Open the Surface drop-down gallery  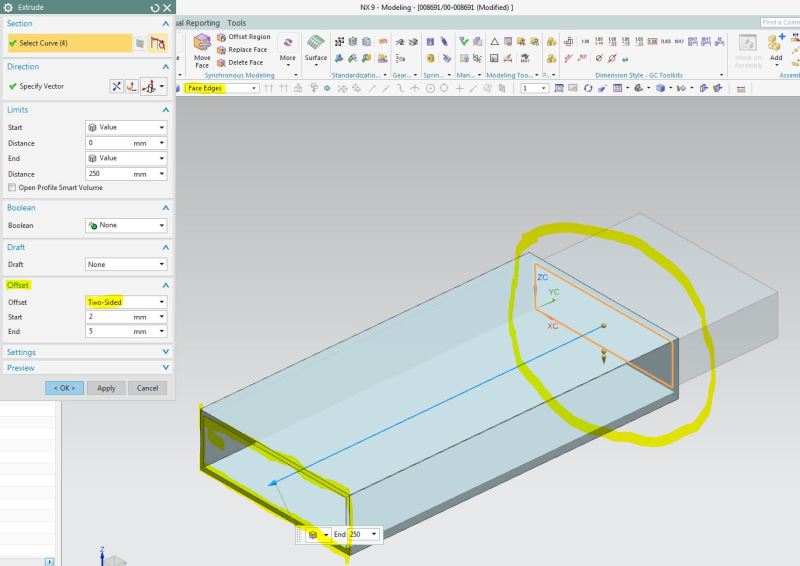[316, 50]
